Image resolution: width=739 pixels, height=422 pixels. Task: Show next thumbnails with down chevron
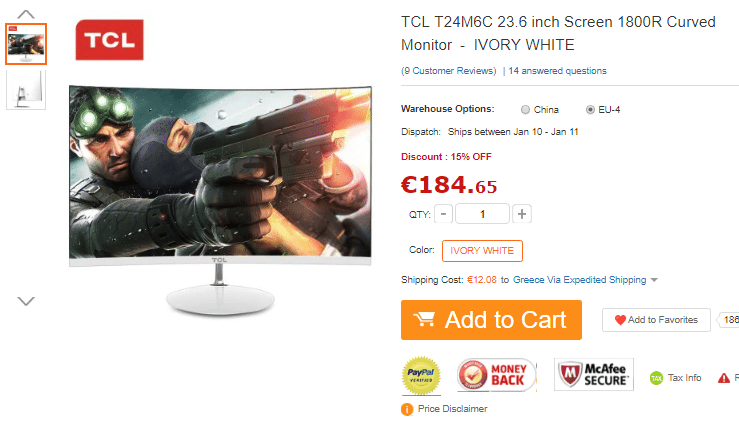coord(26,301)
